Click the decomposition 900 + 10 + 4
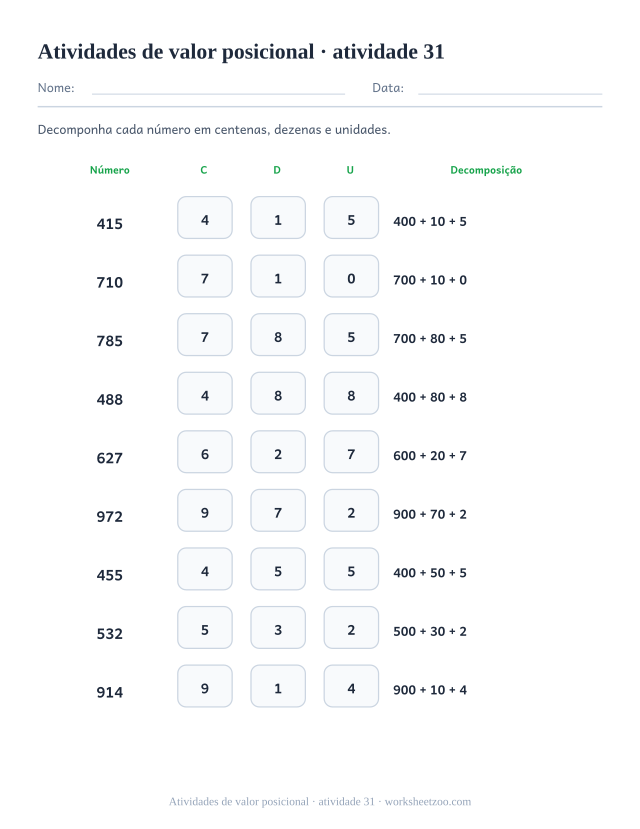Image resolution: width=640 pixels, height=829 pixels. 430,690
